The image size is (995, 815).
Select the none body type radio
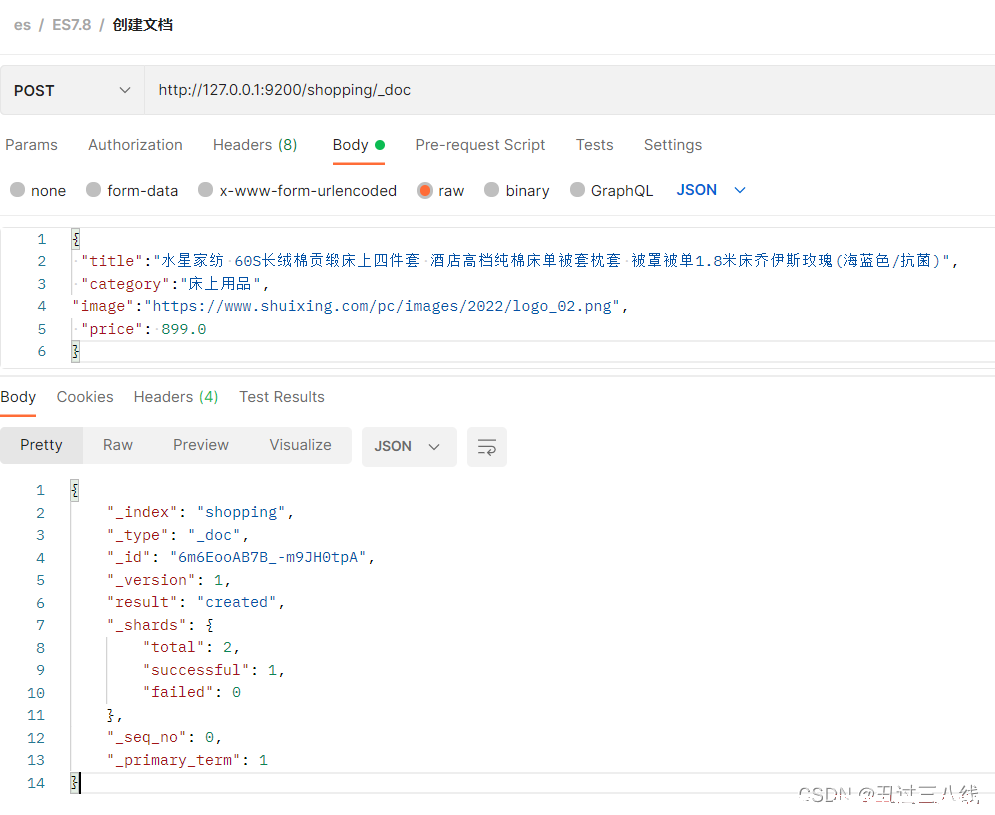18,190
